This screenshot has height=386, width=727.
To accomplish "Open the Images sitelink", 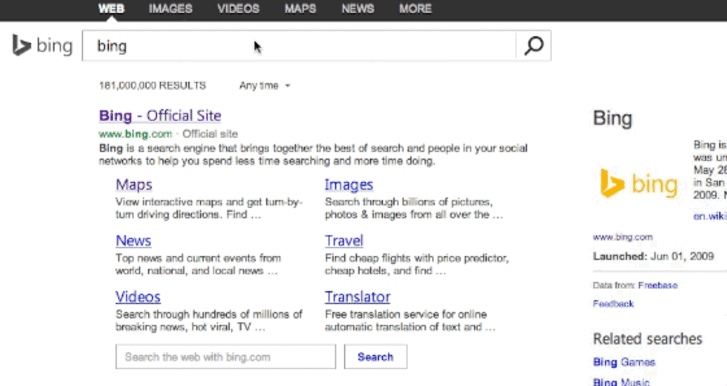I will 349,184.
